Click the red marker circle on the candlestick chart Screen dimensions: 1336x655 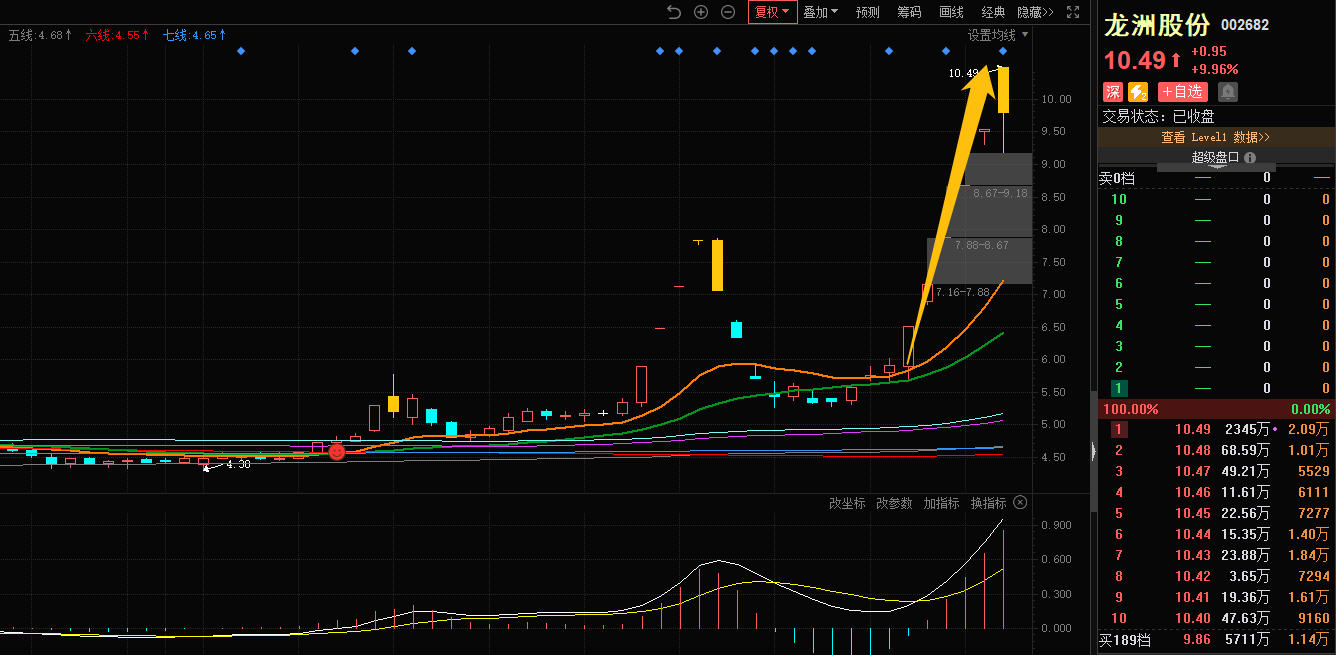(337, 452)
